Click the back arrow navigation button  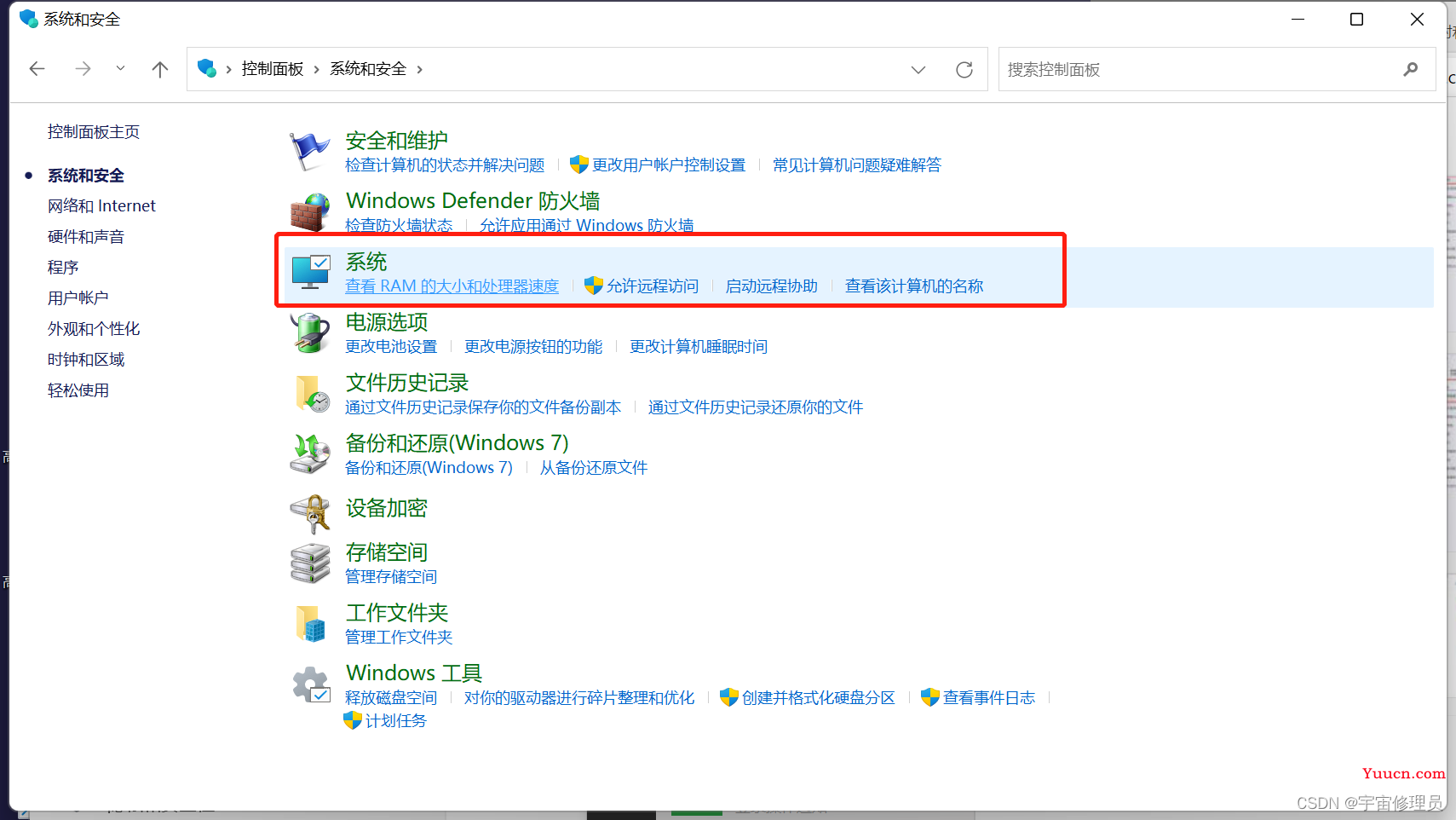coord(37,69)
